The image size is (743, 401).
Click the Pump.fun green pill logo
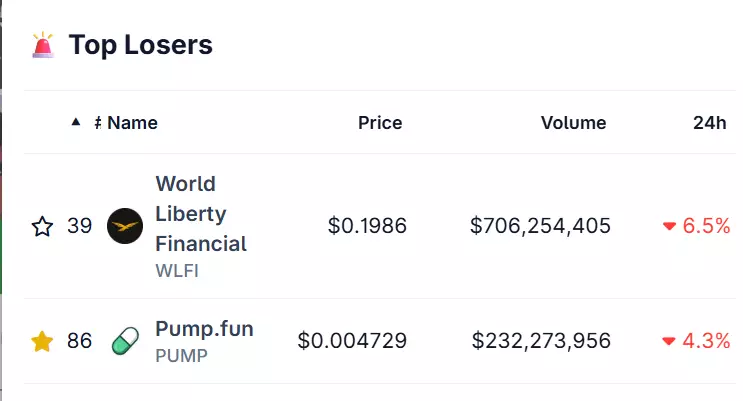[x=125, y=341]
